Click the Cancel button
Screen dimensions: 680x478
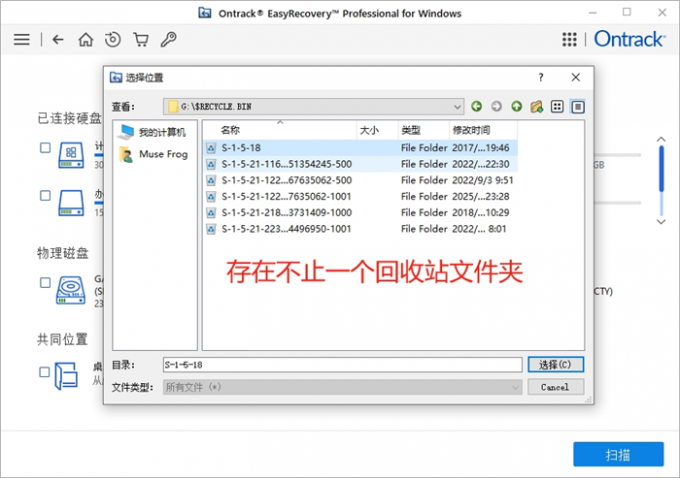tap(556, 387)
